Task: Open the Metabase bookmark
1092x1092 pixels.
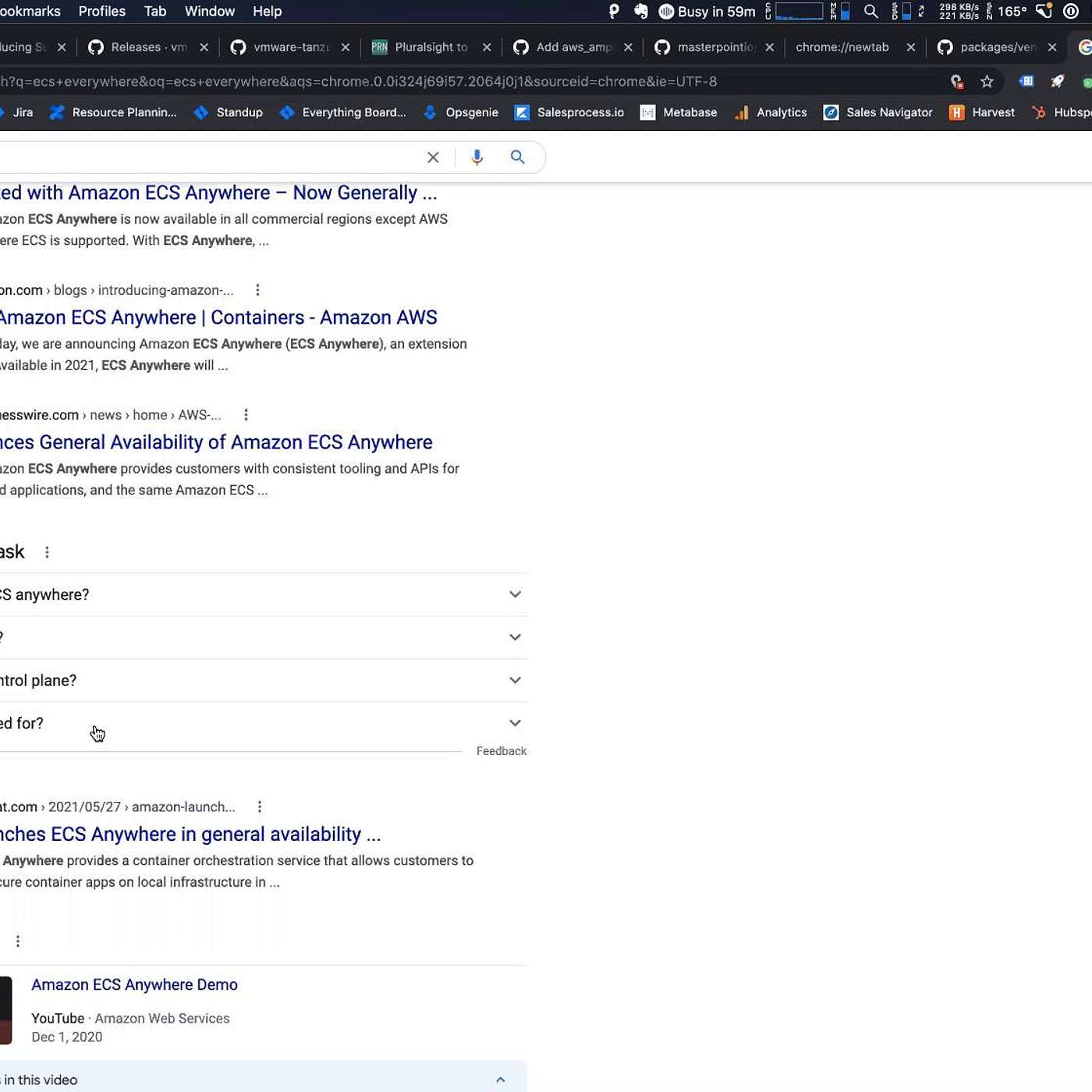Action: pyautogui.click(x=679, y=112)
